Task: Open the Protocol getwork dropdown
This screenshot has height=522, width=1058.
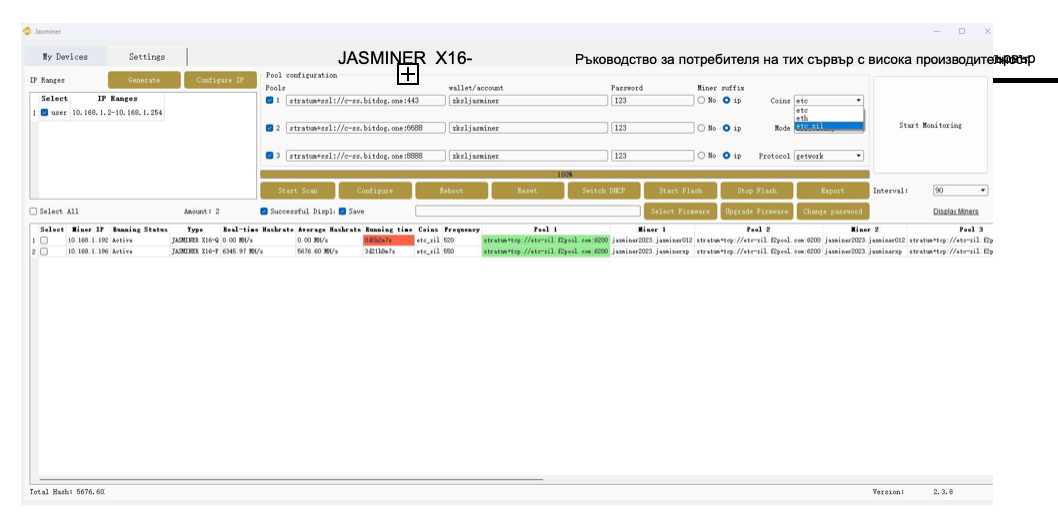Action: pyautogui.click(x=829, y=156)
